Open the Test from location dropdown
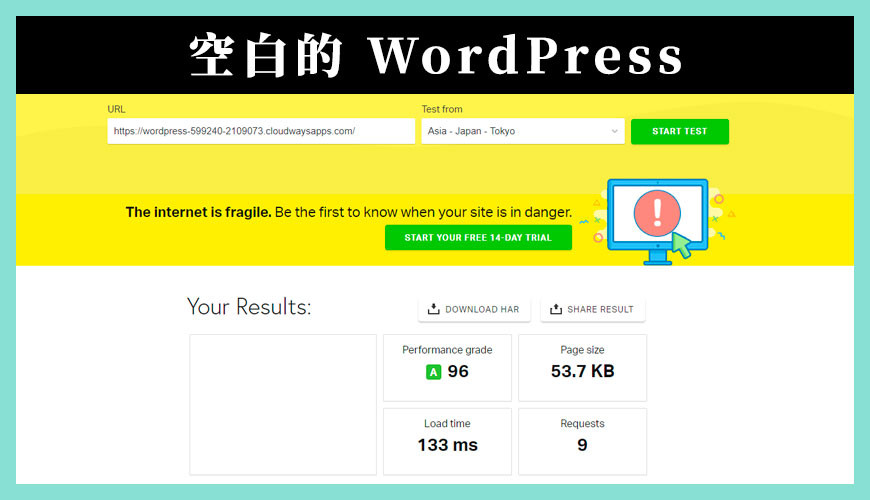The width and height of the screenshot is (870, 500). coord(523,132)
